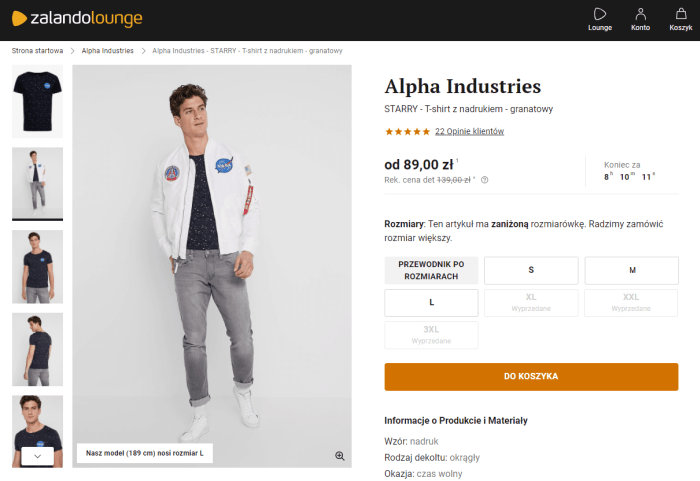Select size S

click(531, 270)
